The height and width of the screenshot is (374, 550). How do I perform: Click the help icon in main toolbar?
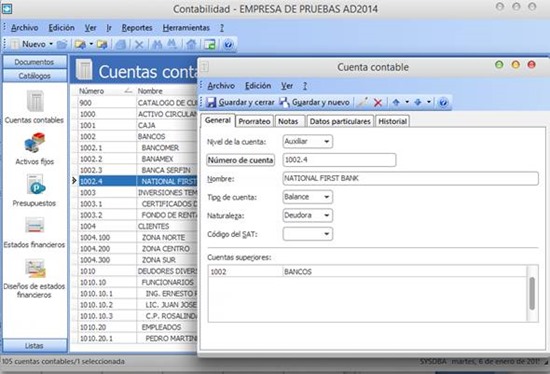pyautogui.click(x=228, y=45)
